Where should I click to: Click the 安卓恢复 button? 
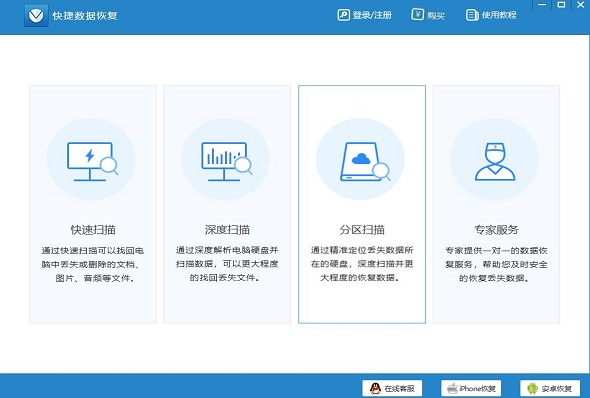(550, 388)
